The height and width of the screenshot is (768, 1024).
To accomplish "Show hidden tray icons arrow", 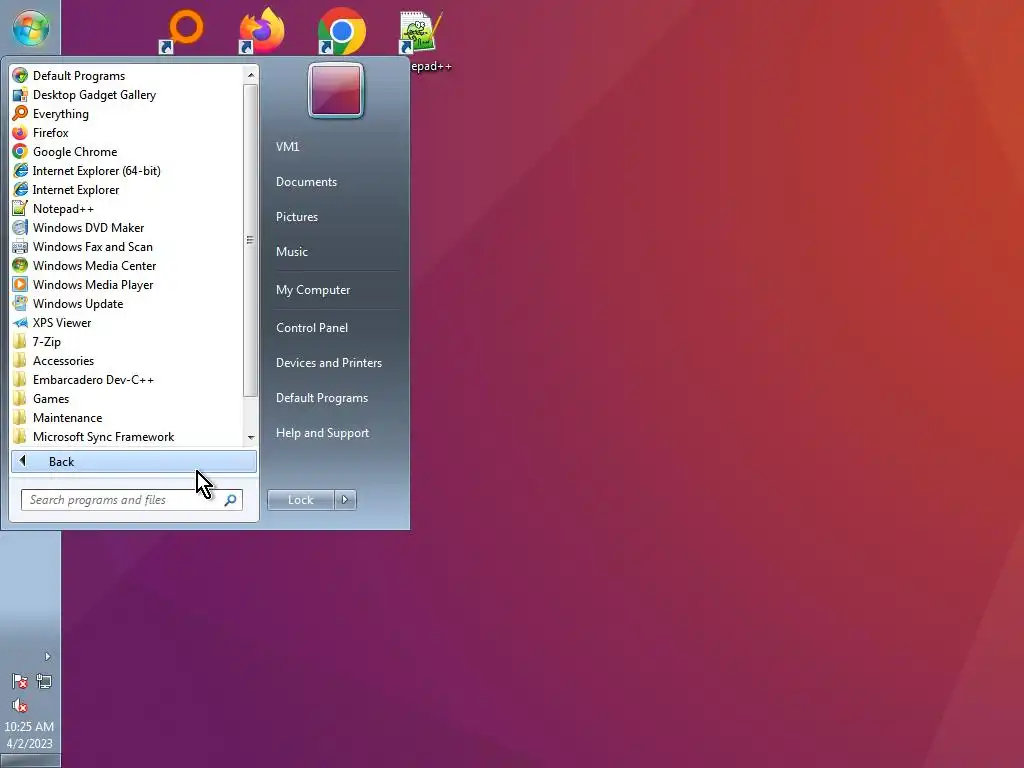I will click(47, 656).
